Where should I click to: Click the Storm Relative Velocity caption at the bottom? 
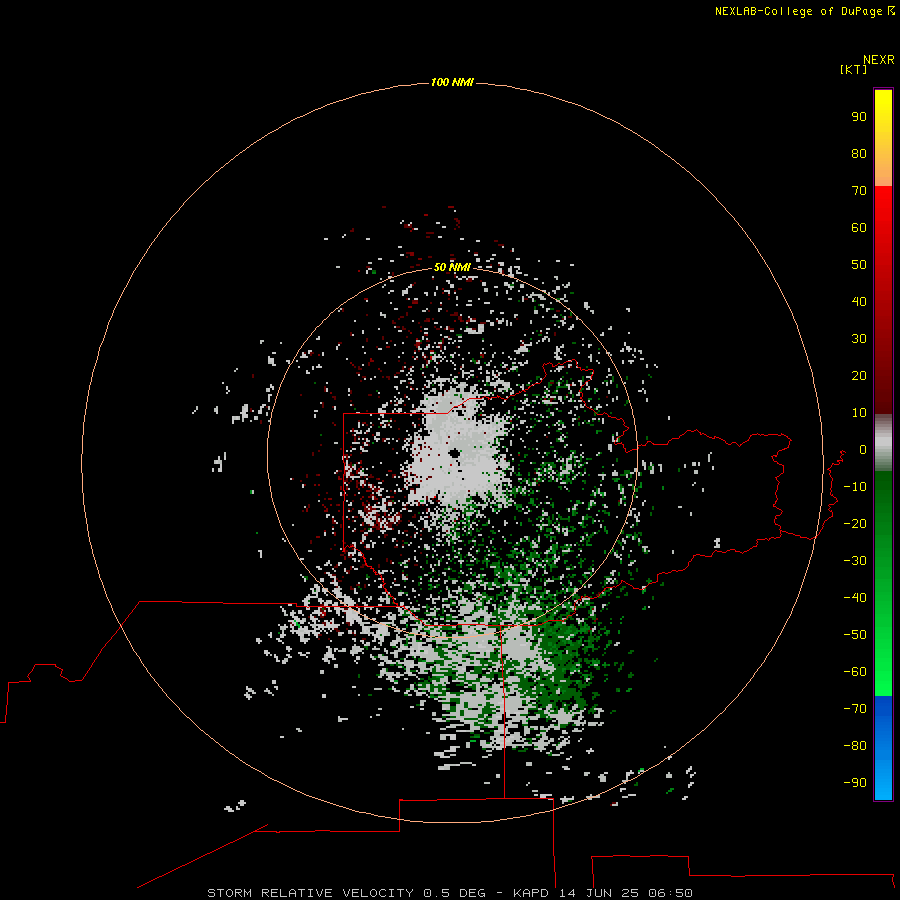click(450, 893)
